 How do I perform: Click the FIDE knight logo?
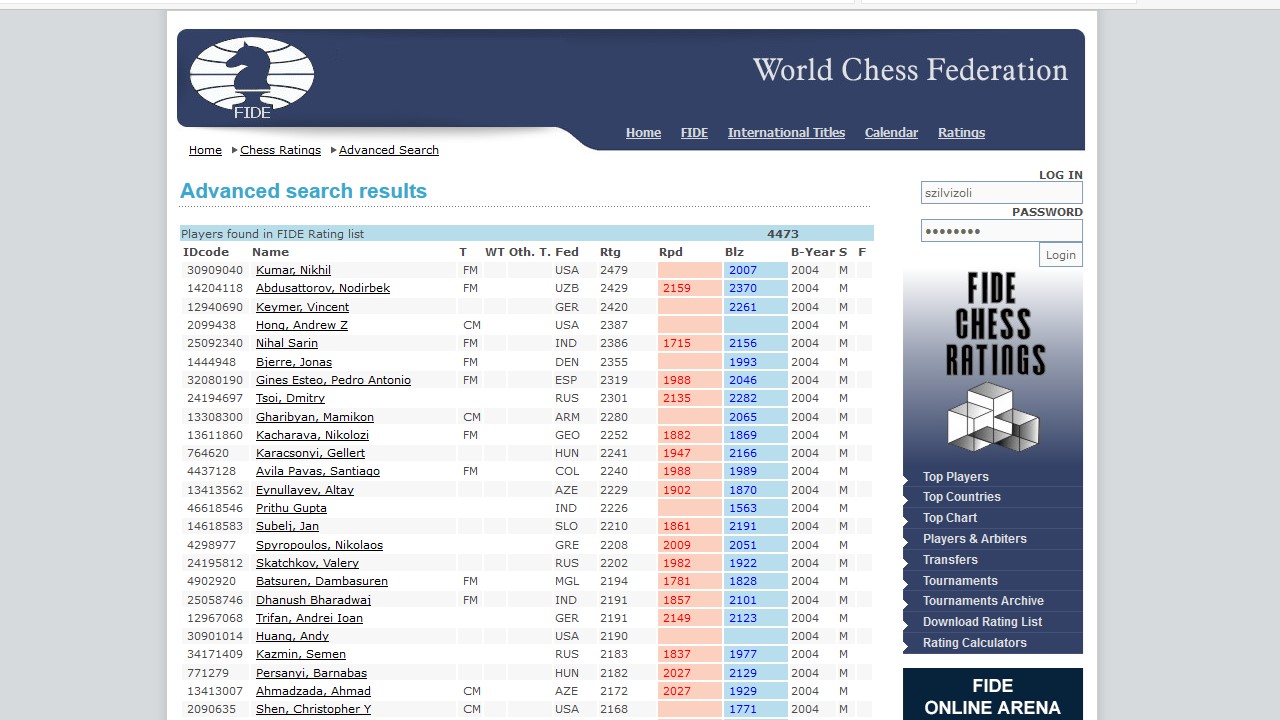click(x=252, y=79)
